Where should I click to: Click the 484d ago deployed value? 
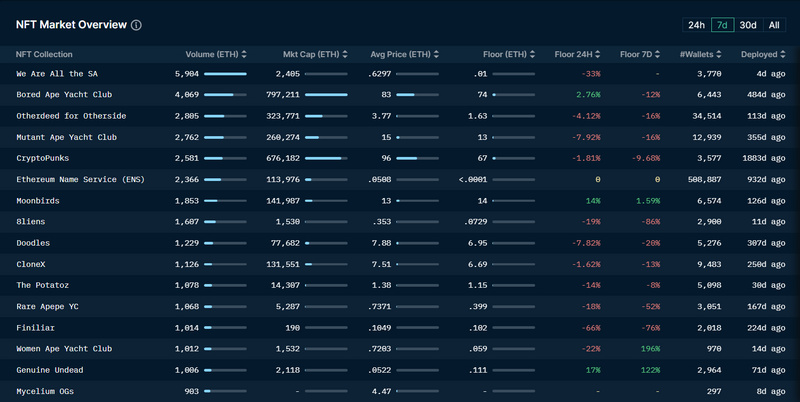pos(766,95)
